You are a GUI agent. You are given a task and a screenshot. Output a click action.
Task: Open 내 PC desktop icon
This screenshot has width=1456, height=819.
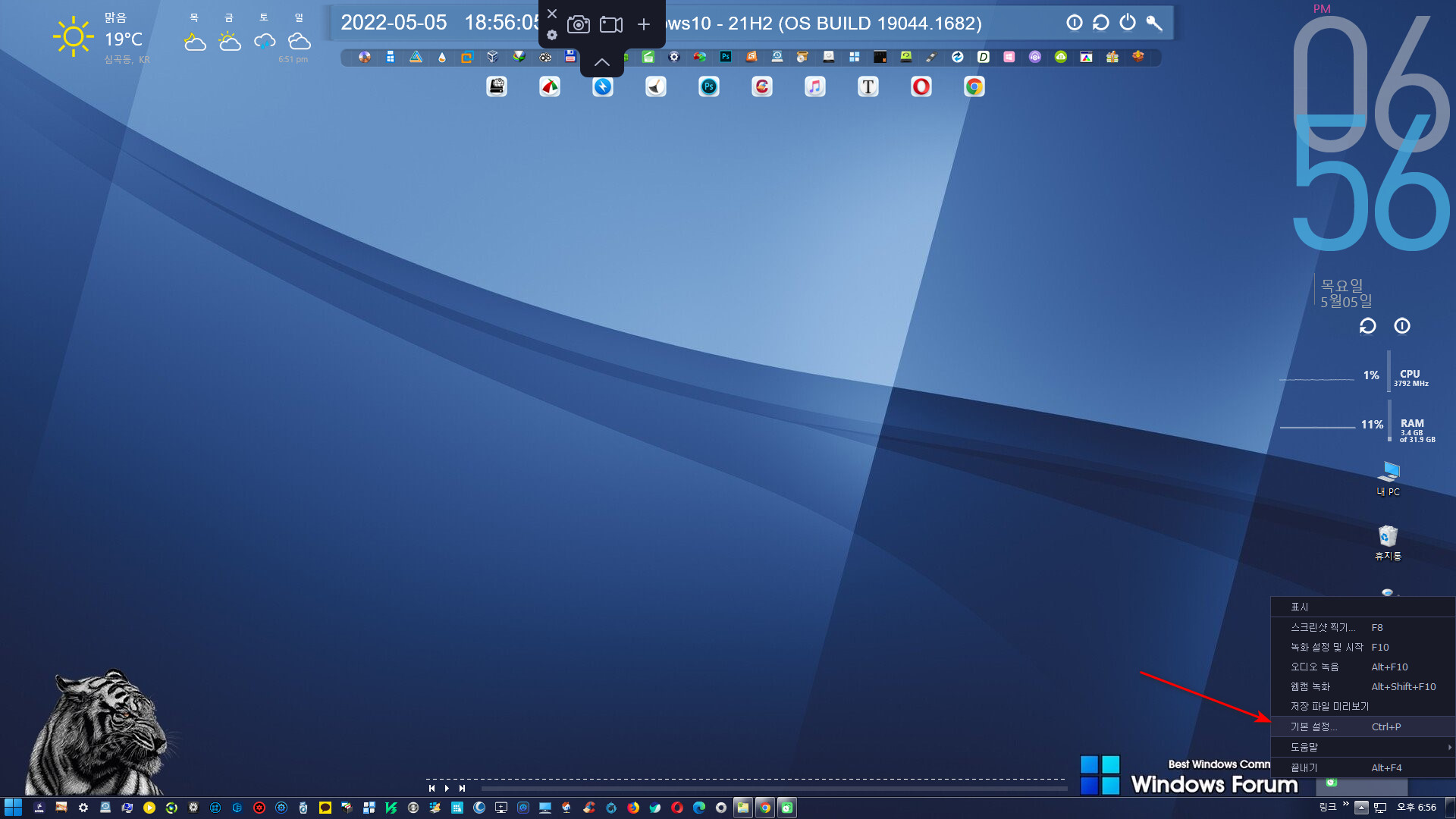tap(1389, 479)
